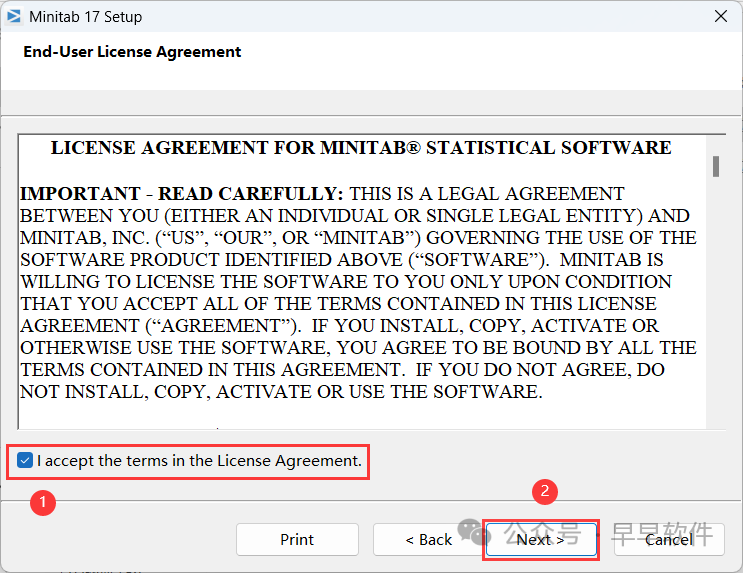Click the 'I accept the terms' label text
Image resolution: width=743 pixels, height=573 pixels.
[x=199, y=461]
